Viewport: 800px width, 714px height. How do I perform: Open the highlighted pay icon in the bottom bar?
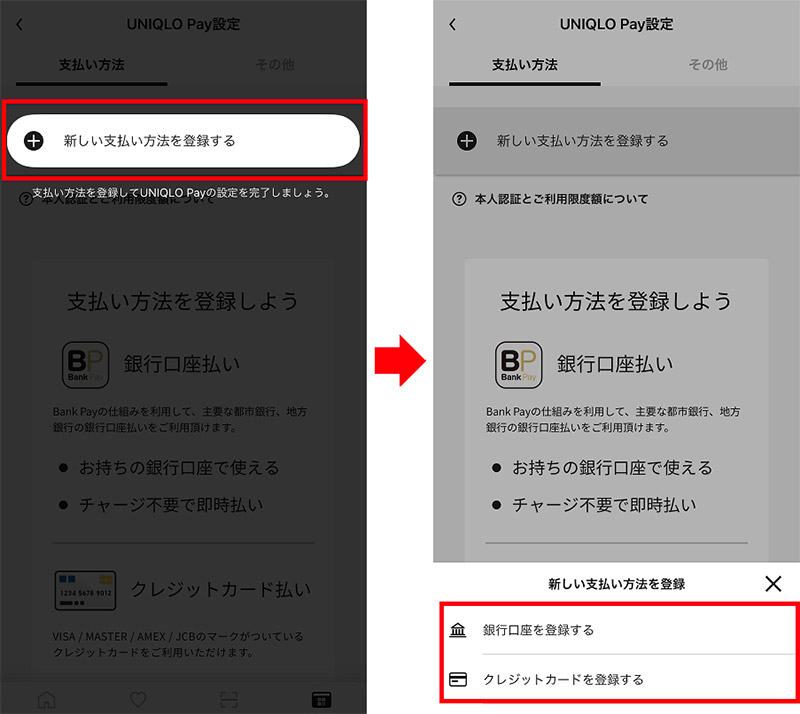click(x=321, y=699)
